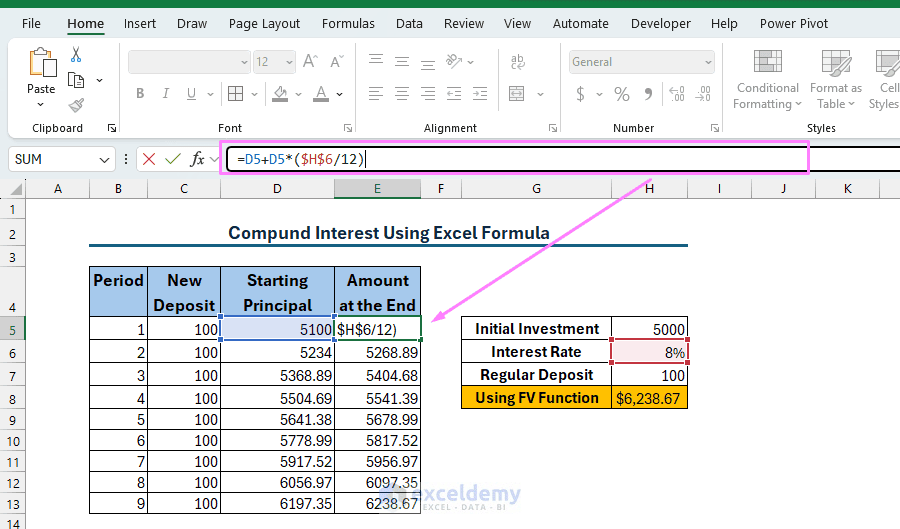Screen dimensions: 900x529
Task: Click the Align Left icon
Action: point(376,94)
